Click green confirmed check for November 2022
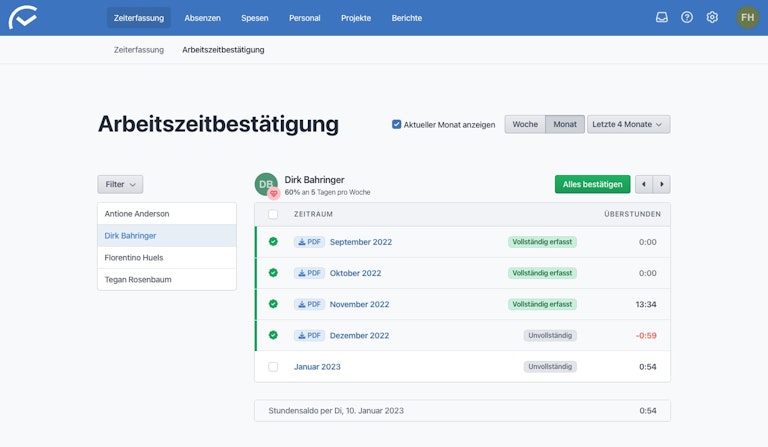768x447 pixels. [x=273, y=304]
